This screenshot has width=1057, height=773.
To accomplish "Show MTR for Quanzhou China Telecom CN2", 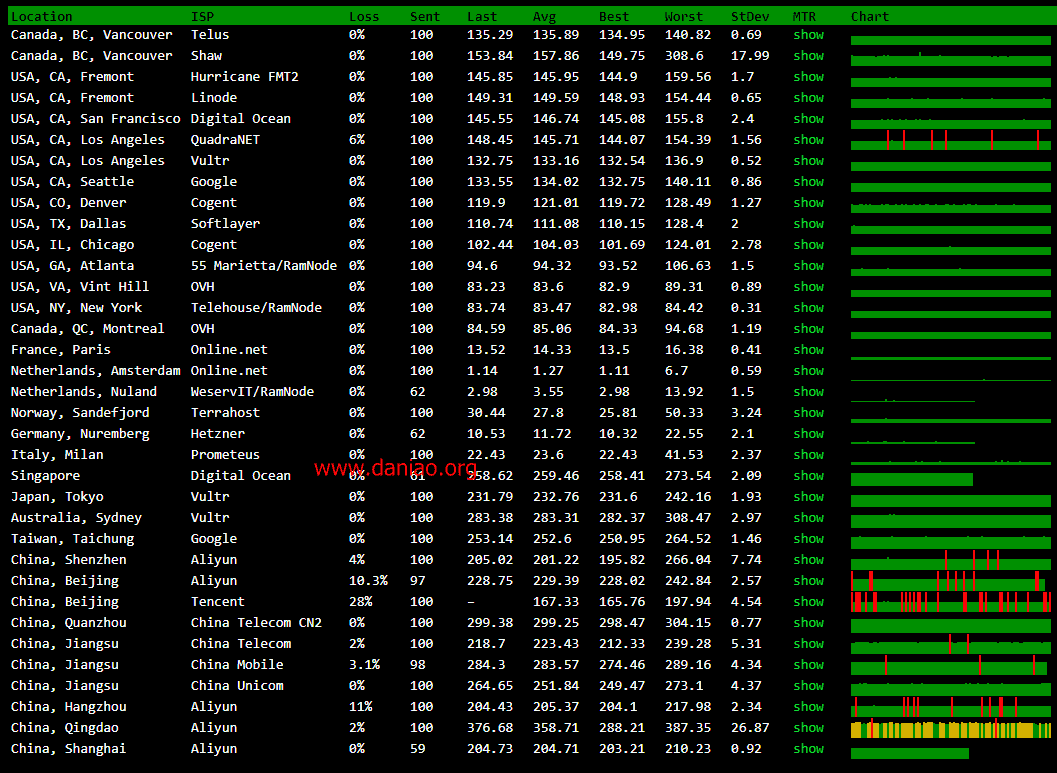I will (x=808, y=622).
